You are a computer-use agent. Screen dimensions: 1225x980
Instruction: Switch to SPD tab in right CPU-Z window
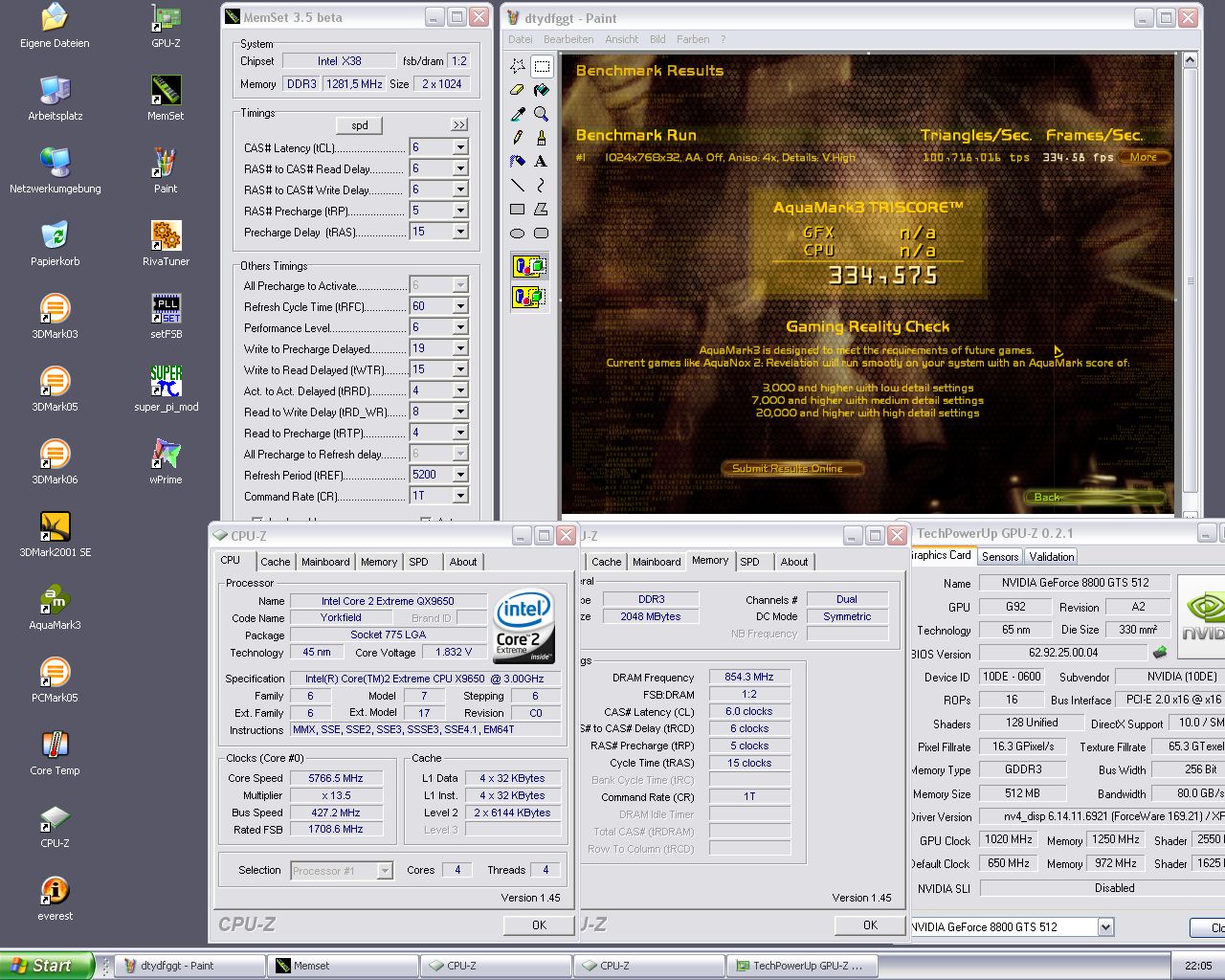749,562
